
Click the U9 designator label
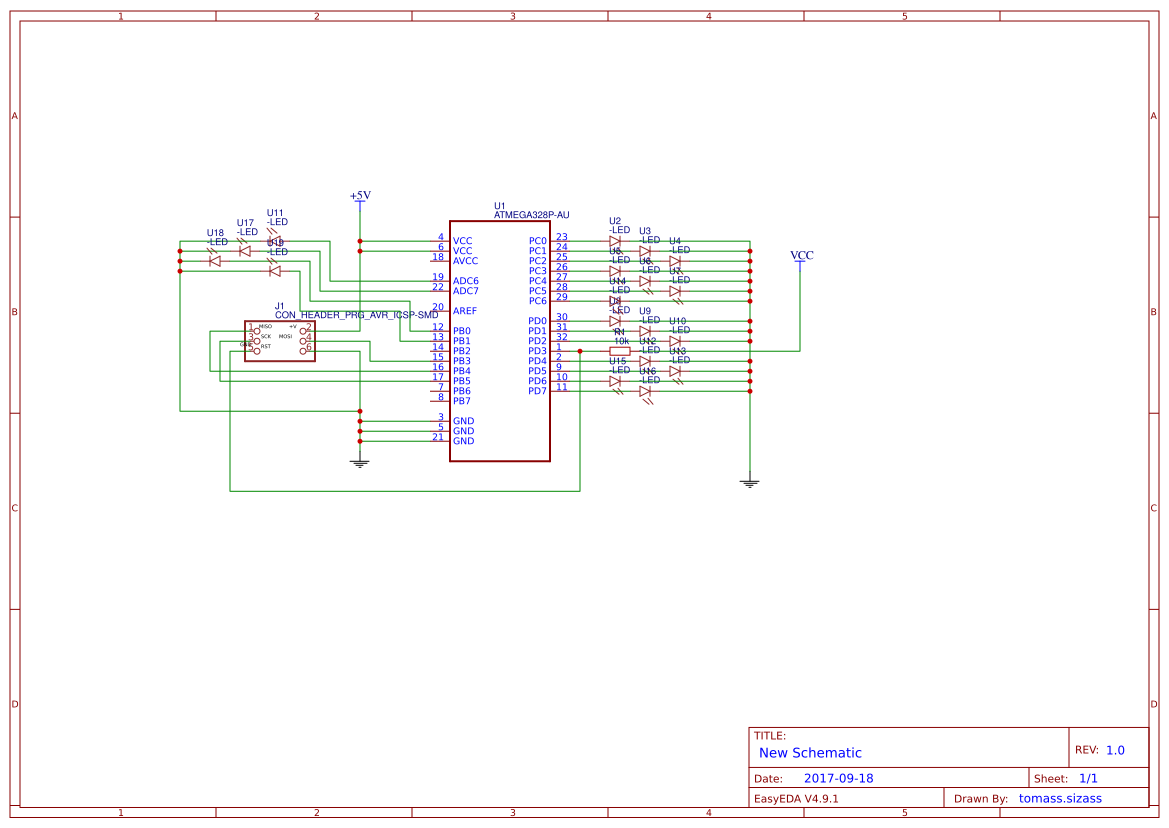coord(645,312)
